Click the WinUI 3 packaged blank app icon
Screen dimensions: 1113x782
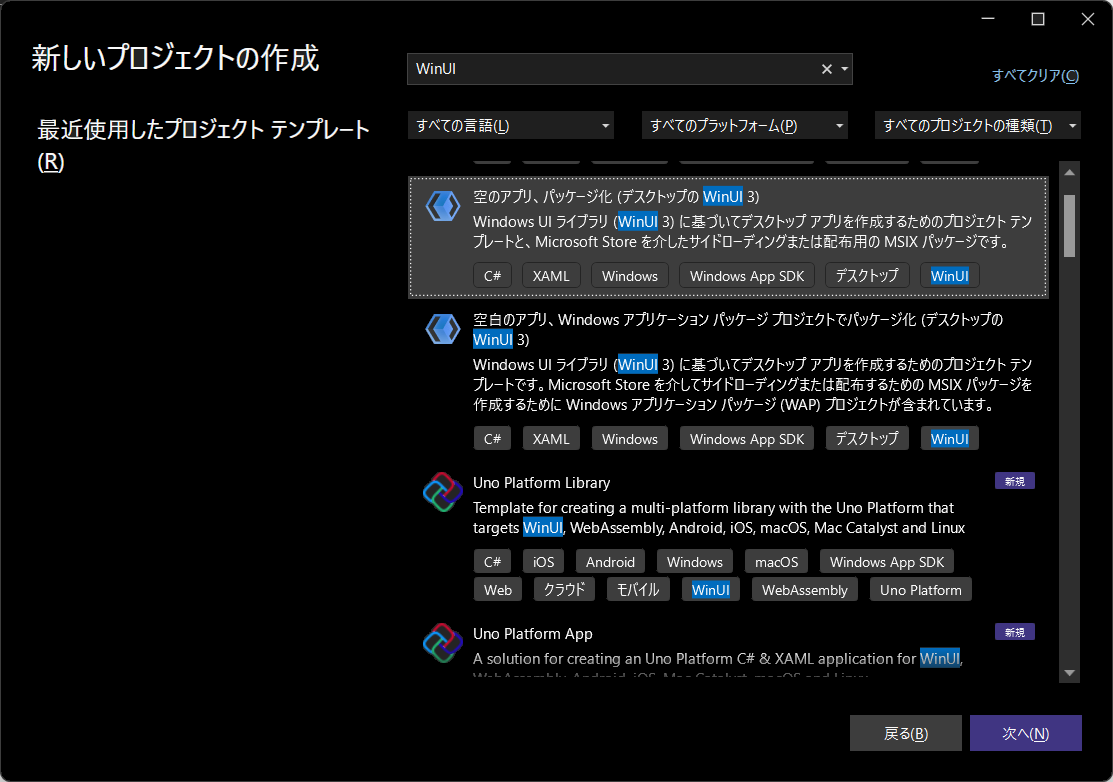click(x=443, y=206)
